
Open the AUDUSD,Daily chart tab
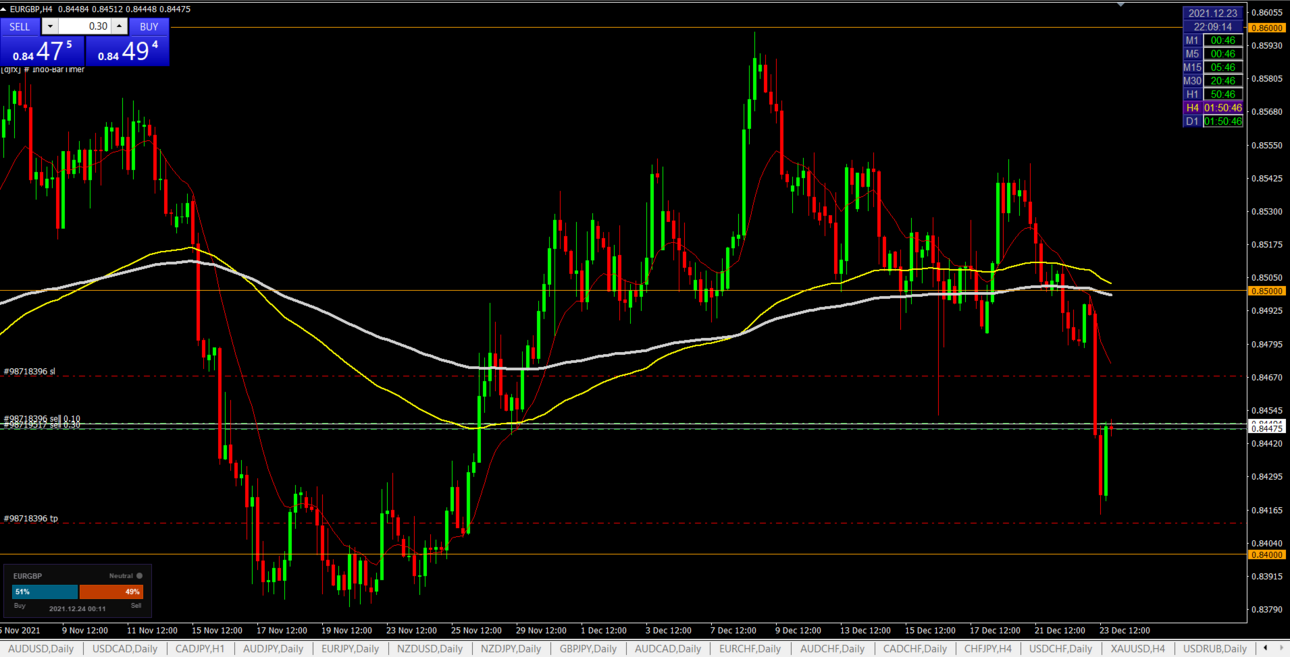(41, 649)
